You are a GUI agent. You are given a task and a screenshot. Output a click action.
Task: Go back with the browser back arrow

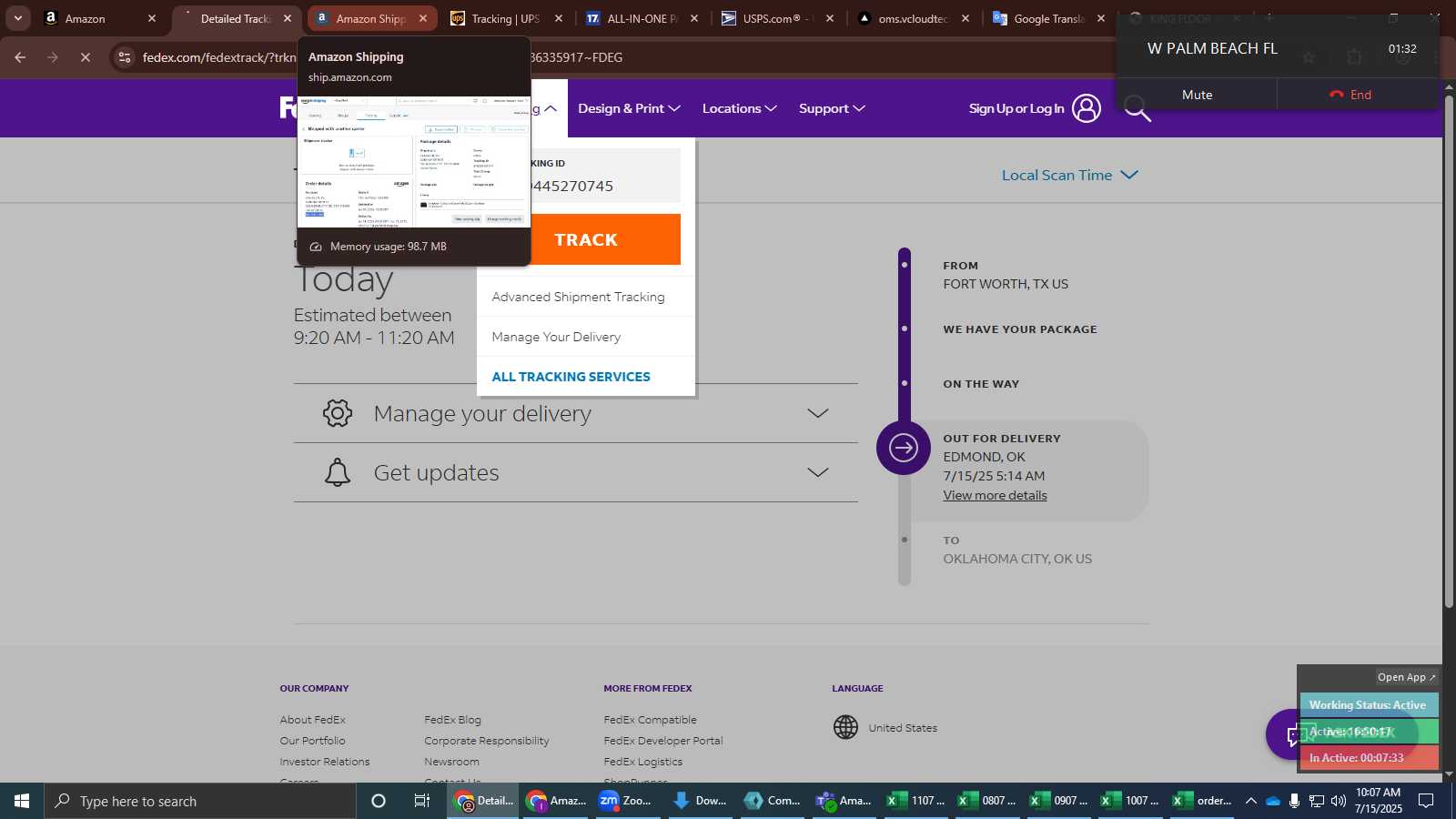tap(20, 57)
